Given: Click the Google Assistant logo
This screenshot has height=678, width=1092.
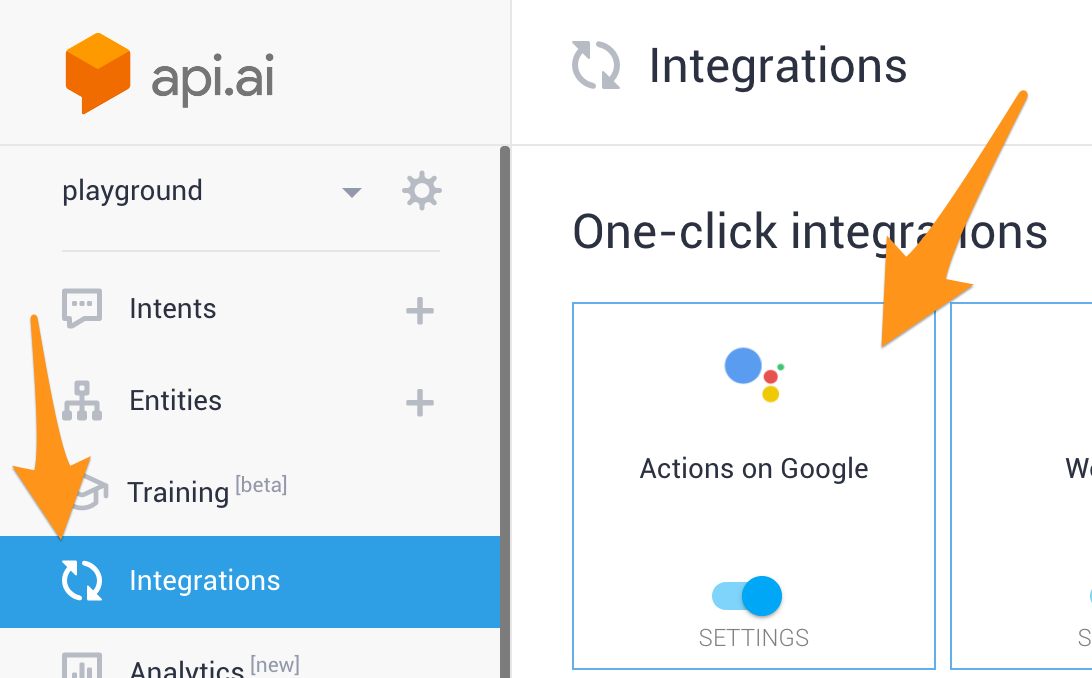Looking at the screenshot, I should click(753, 374).
